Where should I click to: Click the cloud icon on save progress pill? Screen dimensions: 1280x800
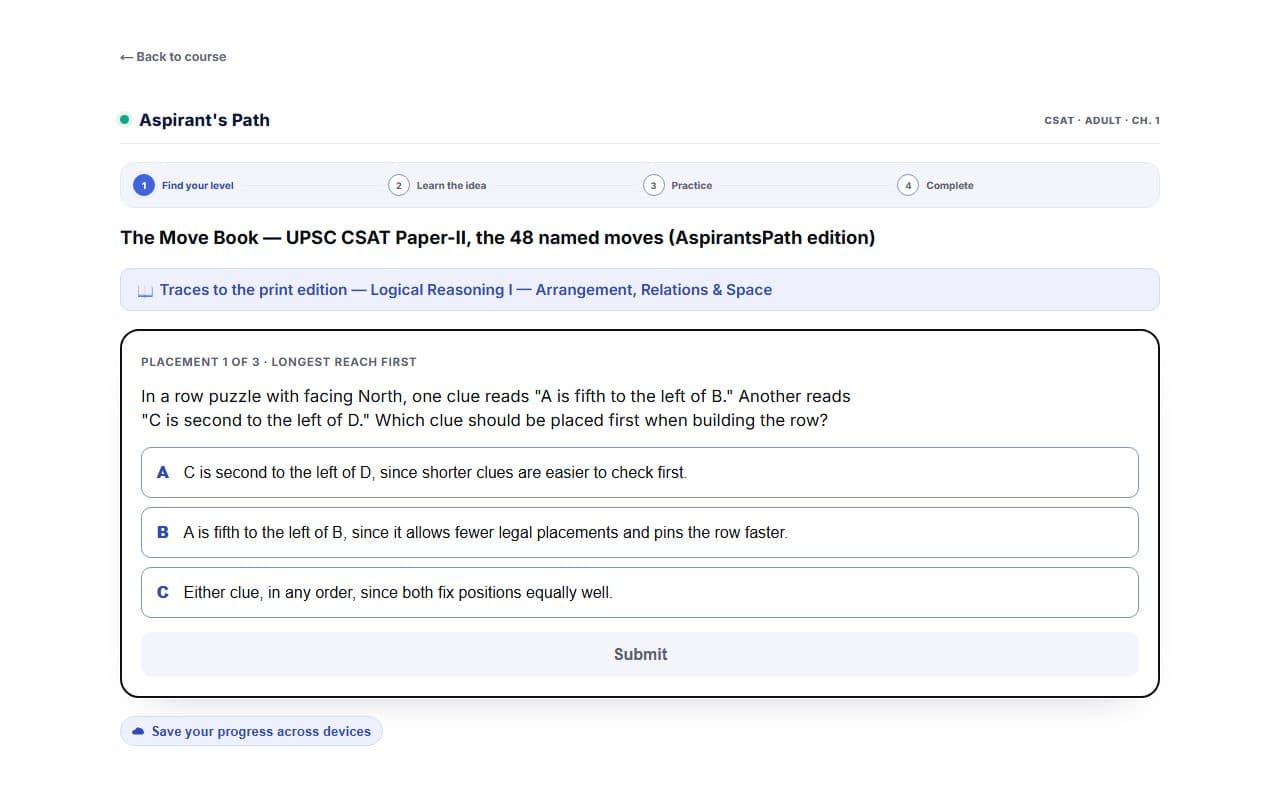138,731
